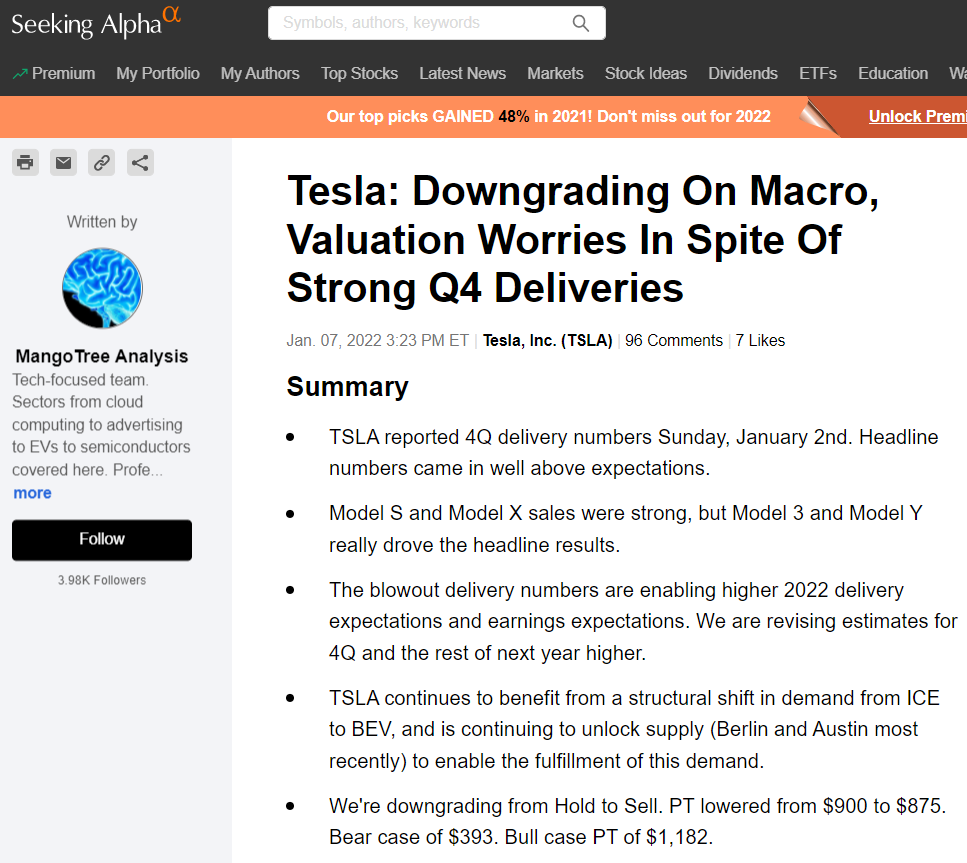Click the search magnifying glass icon
This screenshot has height=863, width=967.
(x=580, y=23)
